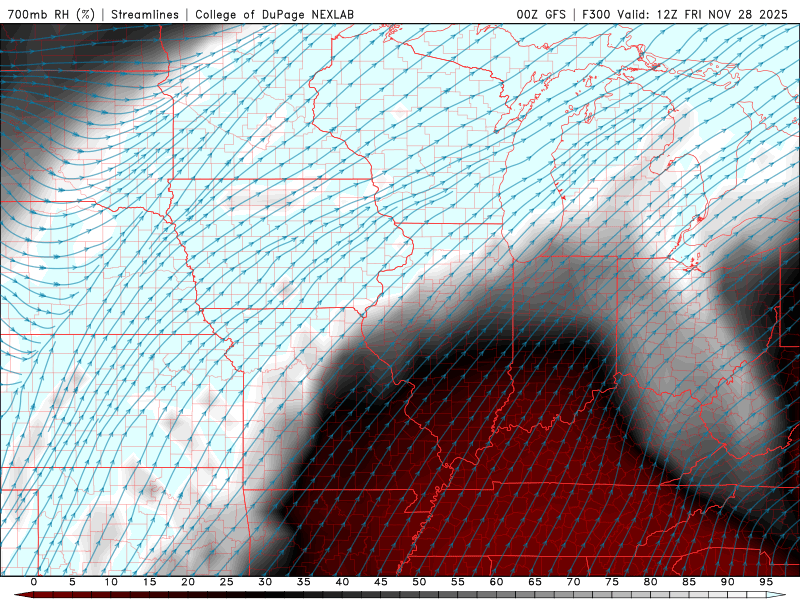This screenshot has height=600, width=800.
Task: Click colorbar label 90
Action: [728, 582]
